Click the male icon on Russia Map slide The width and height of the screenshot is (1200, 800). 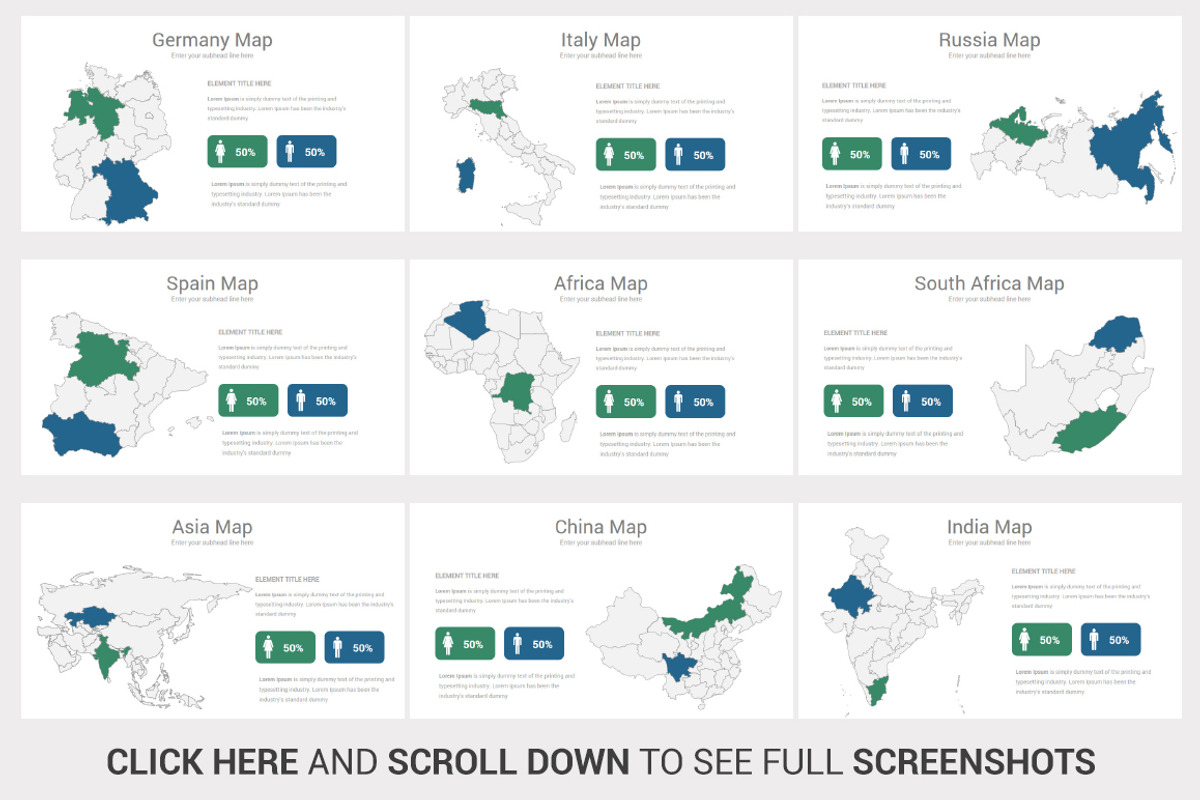point(905,154)
